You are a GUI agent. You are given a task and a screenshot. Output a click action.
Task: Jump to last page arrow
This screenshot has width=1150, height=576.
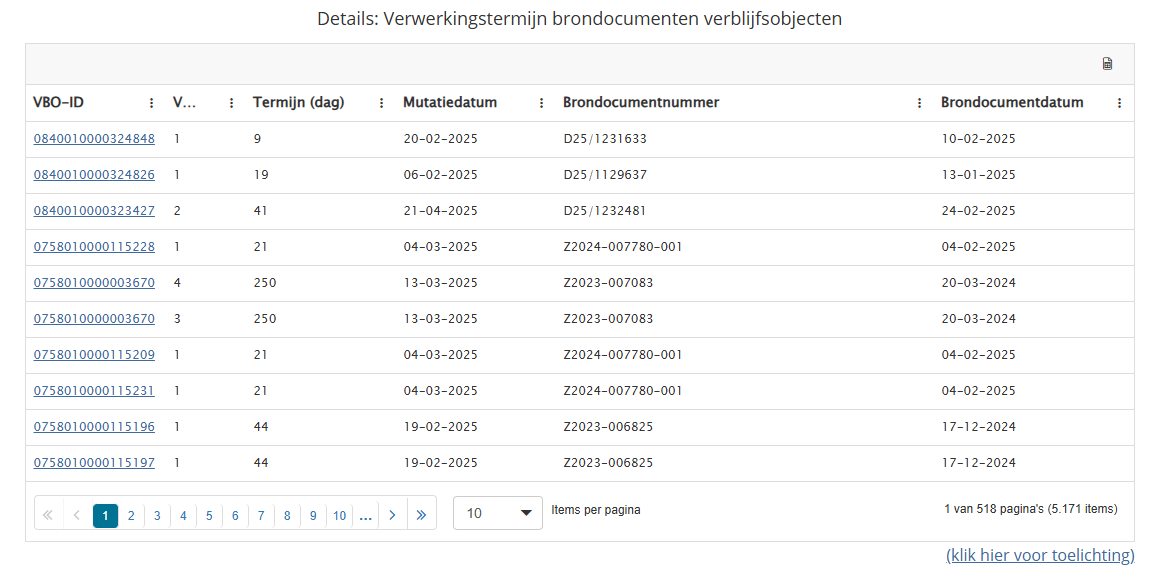tap(421, 515)
